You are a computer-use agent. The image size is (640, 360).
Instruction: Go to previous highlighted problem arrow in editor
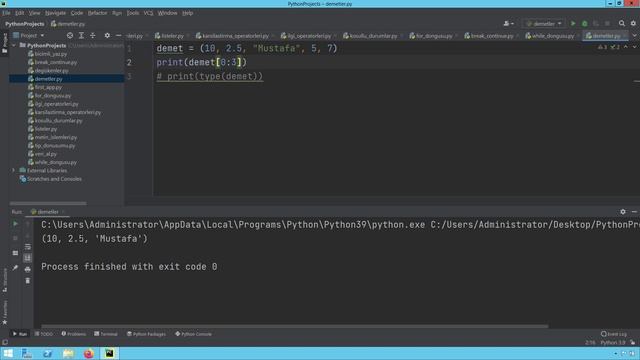[x=626, y=47]
